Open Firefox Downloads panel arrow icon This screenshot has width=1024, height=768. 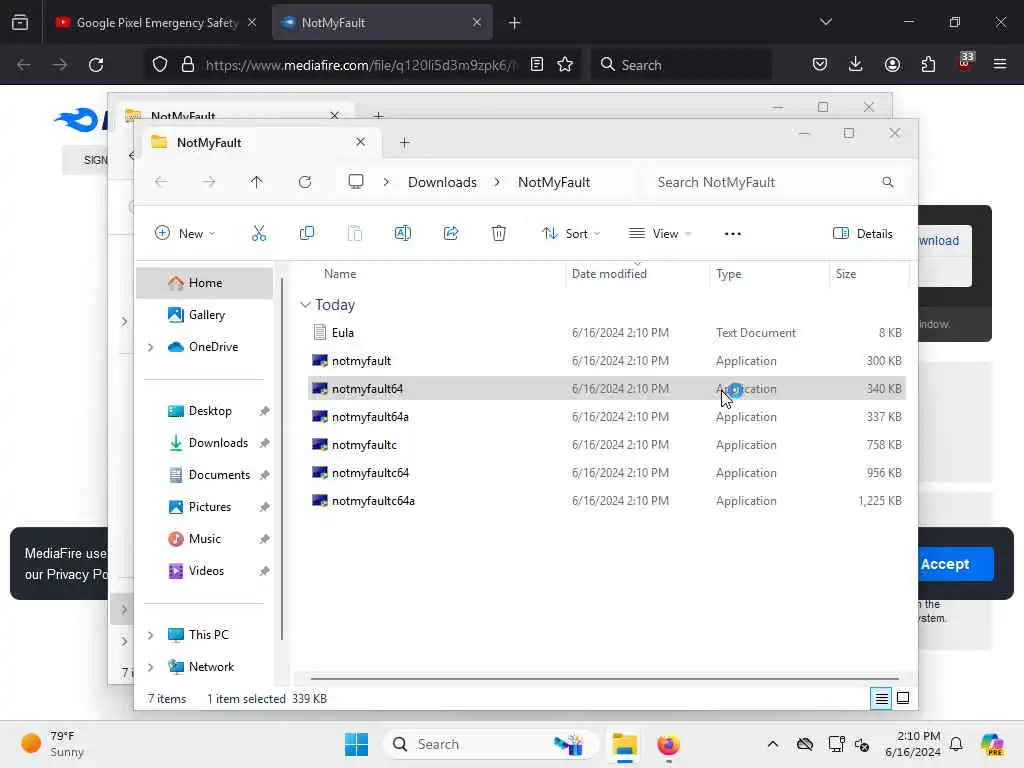856,64
